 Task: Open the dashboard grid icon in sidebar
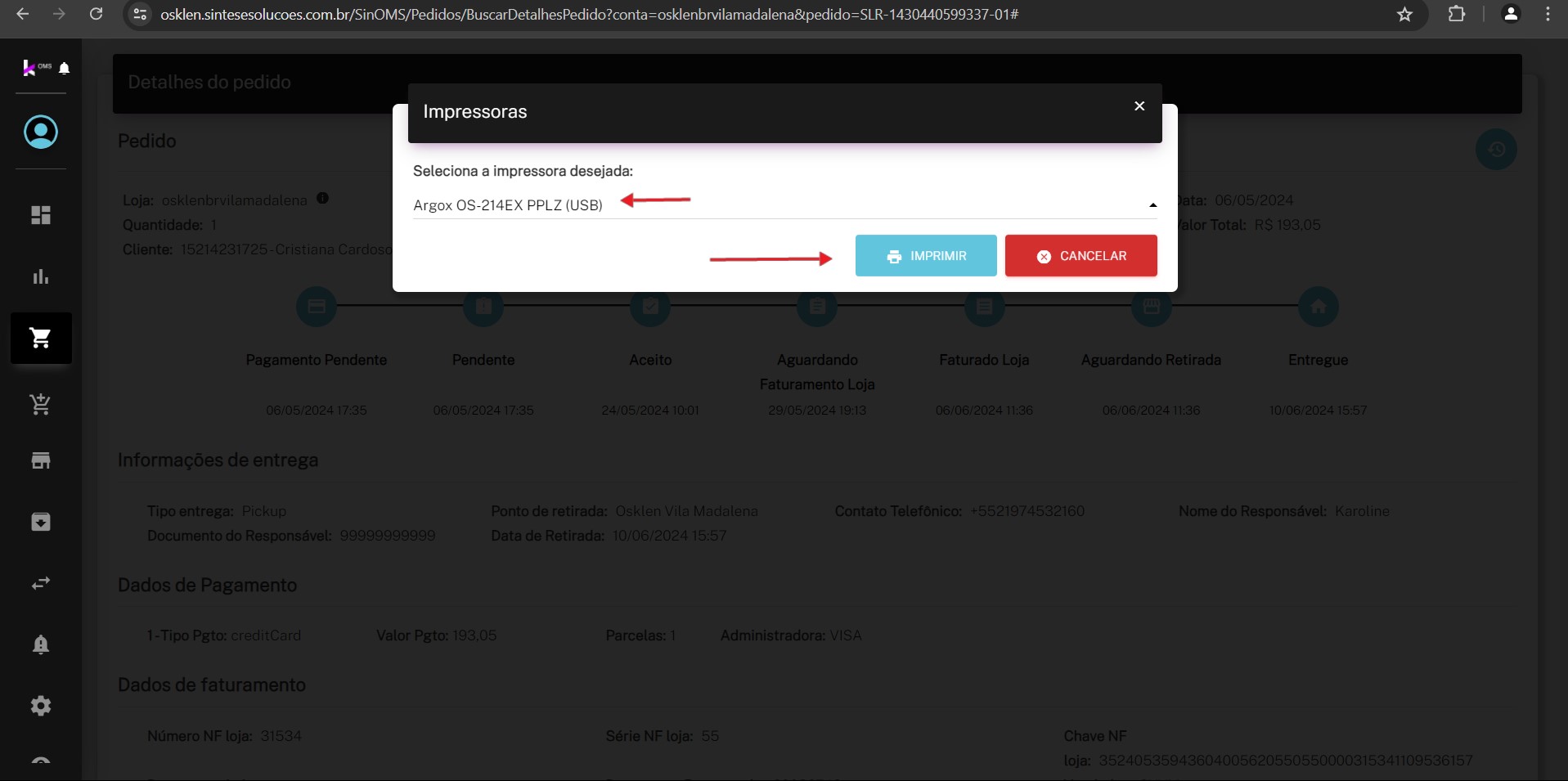tap(41, 215)
